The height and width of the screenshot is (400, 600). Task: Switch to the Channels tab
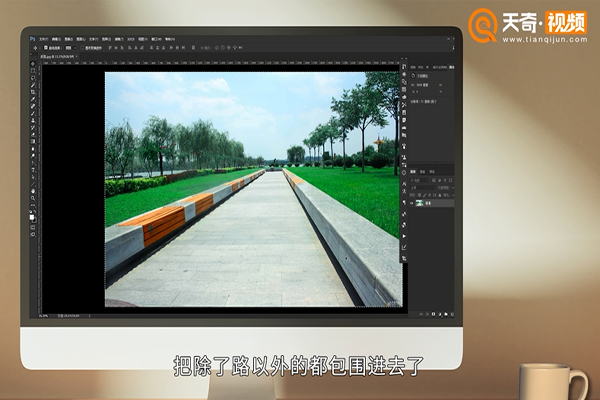[x=422, y=171]
